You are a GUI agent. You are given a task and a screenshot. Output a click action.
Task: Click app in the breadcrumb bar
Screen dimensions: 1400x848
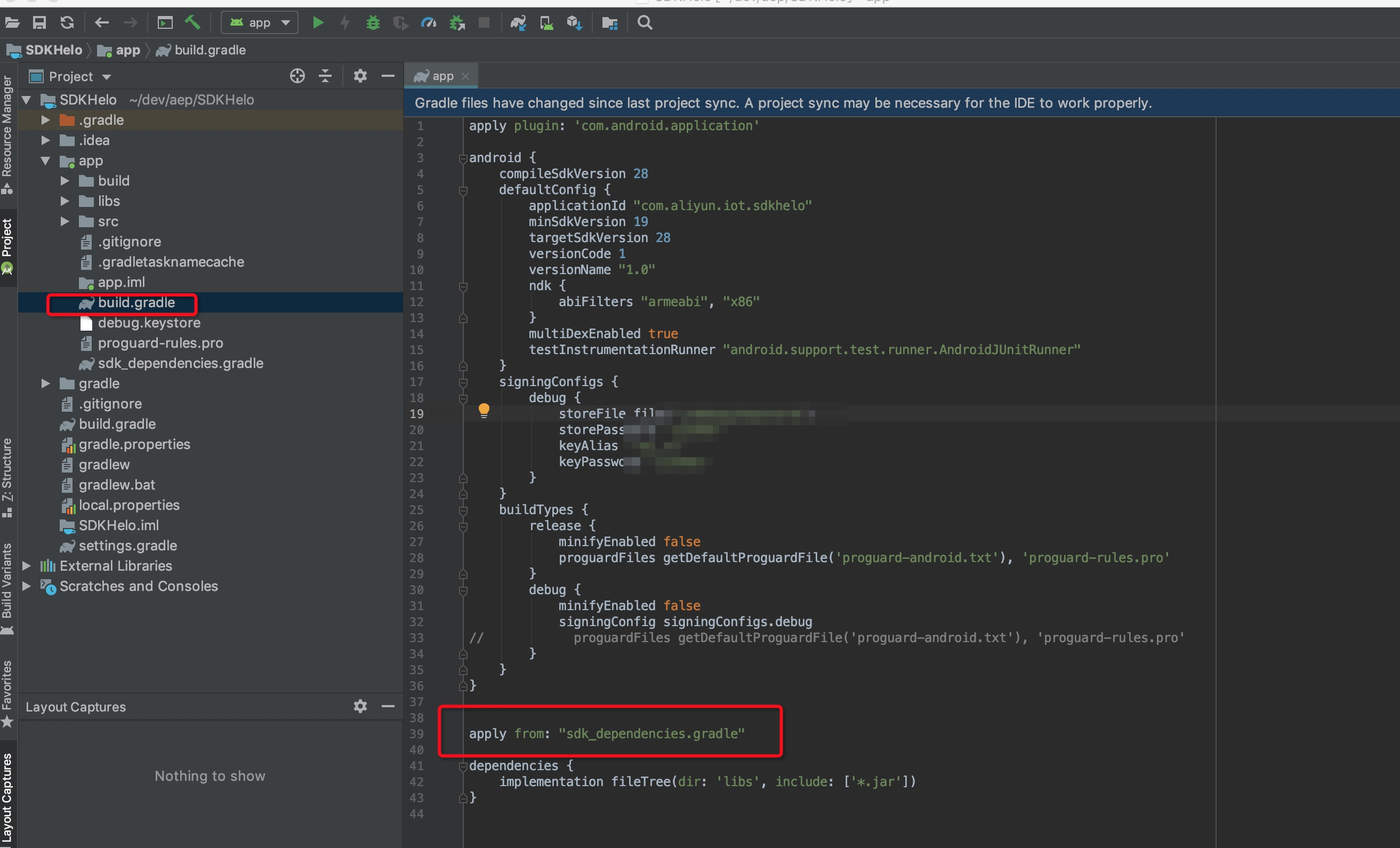119,50
